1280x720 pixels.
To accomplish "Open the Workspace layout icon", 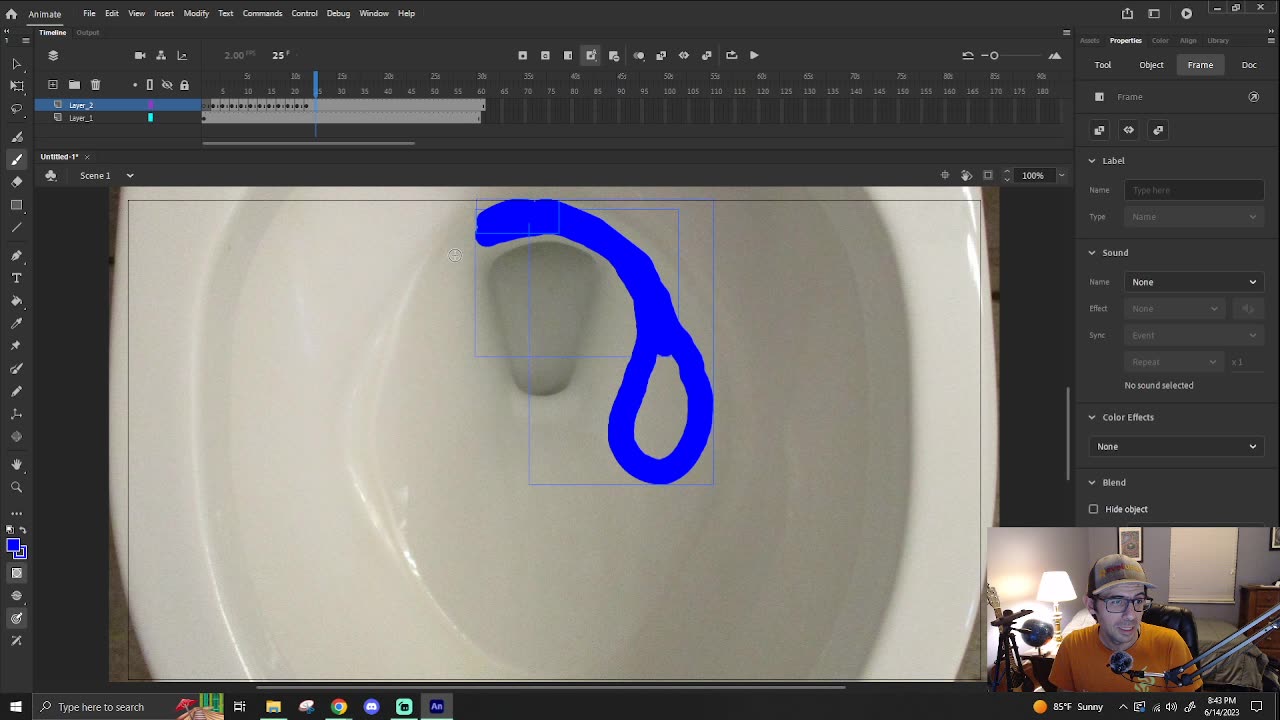I will (x=1154, y=13).
